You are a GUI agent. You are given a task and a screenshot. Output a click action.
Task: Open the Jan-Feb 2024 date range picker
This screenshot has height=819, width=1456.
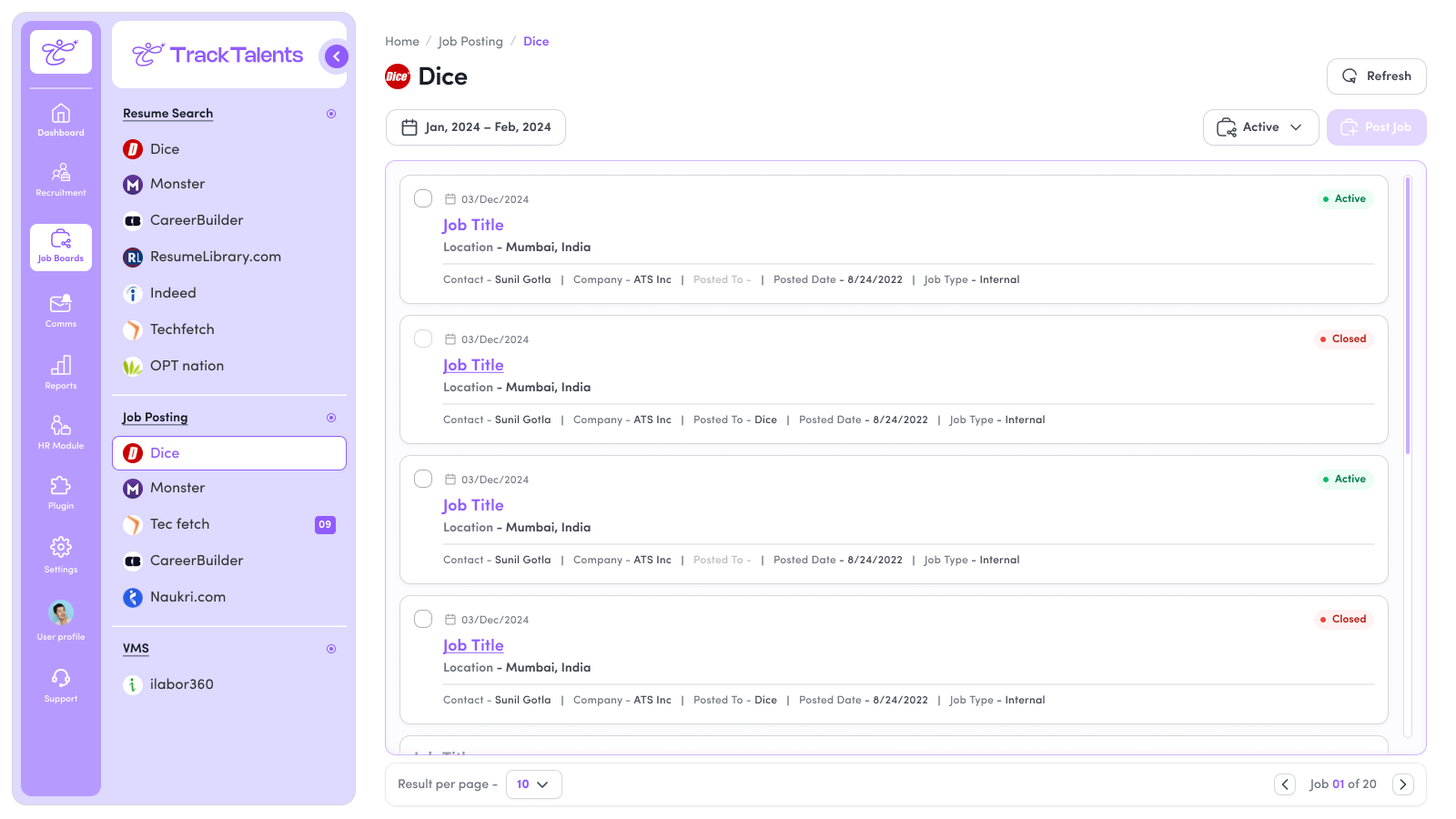coord(475,127)
